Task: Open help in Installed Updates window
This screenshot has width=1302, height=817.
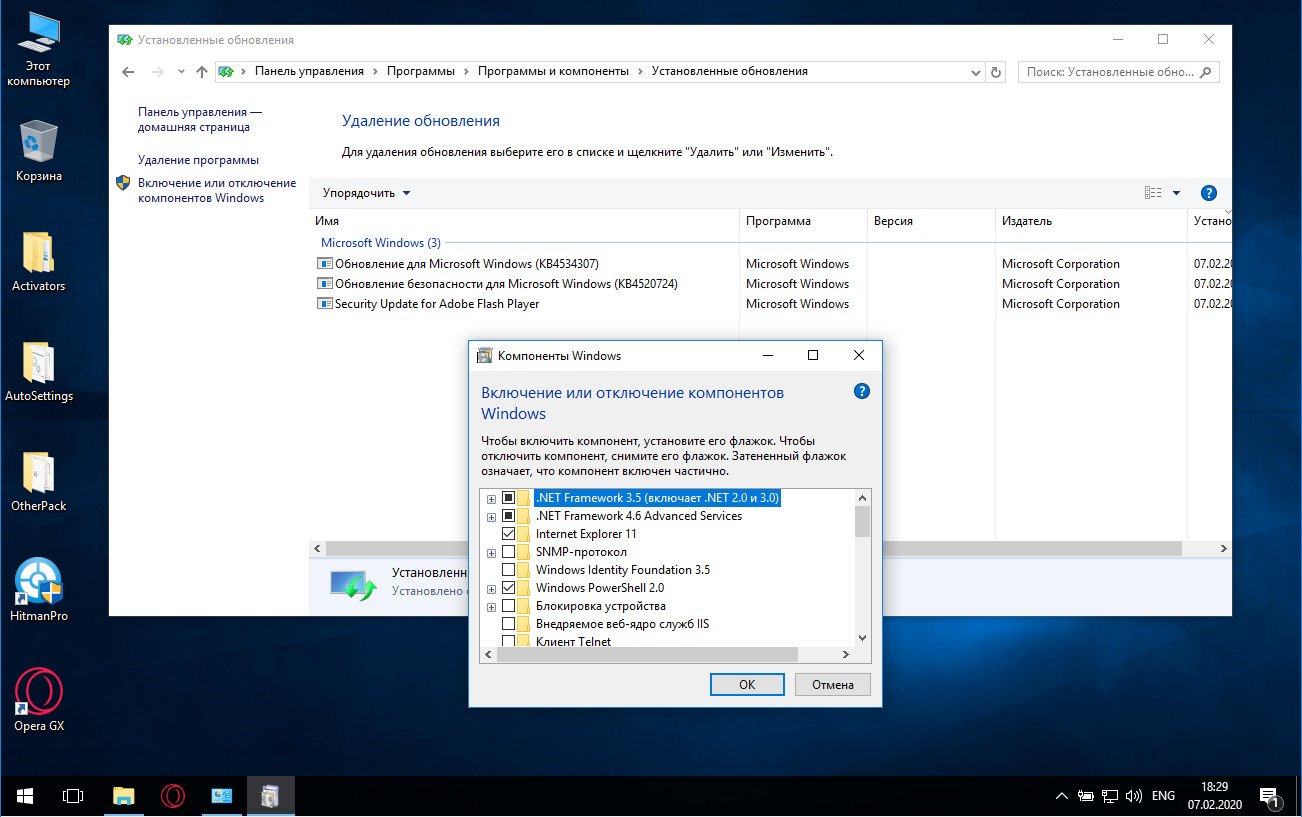Action: 1208,193
